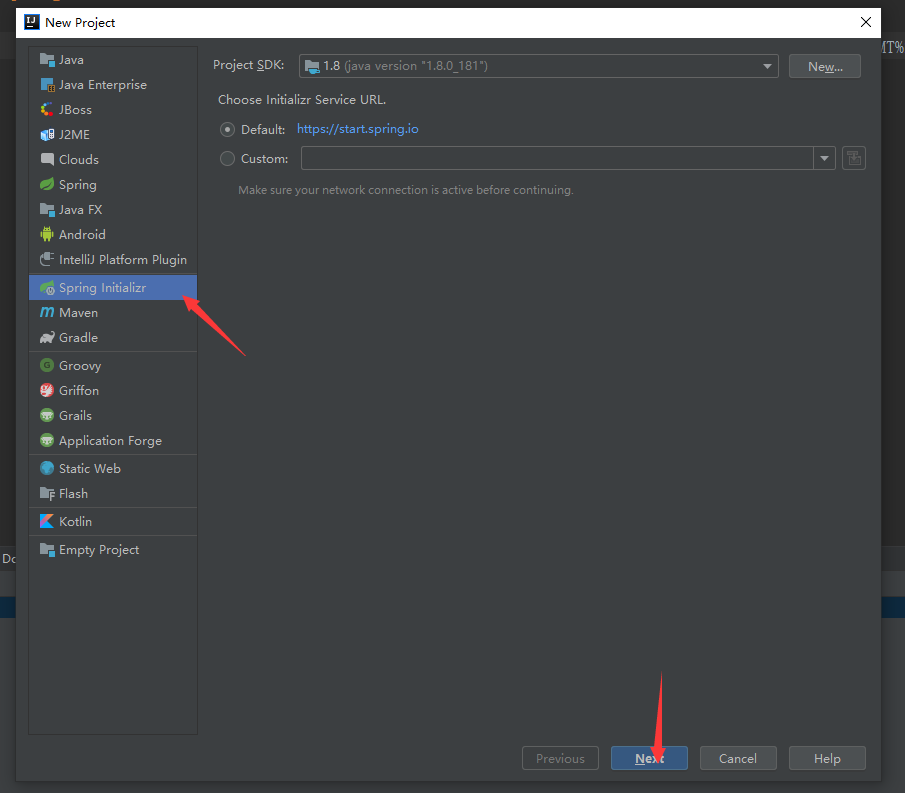Screen dimensions: 905x793
Task: Open the https://start.spring.io link
Action: pyautogui.click(x=358, y=129)
